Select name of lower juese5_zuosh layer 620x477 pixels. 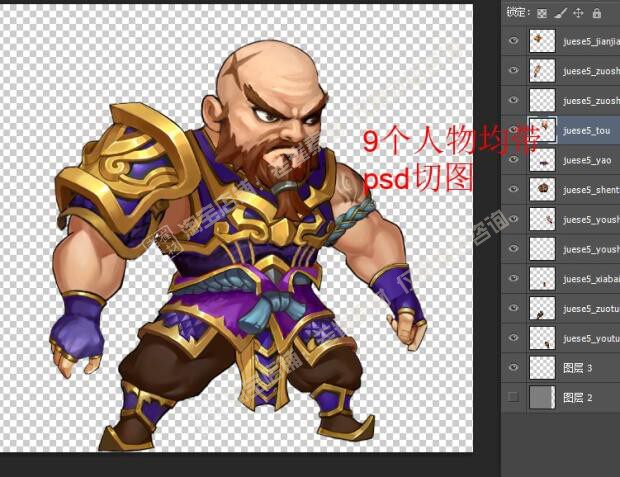[x=592, y=101]
